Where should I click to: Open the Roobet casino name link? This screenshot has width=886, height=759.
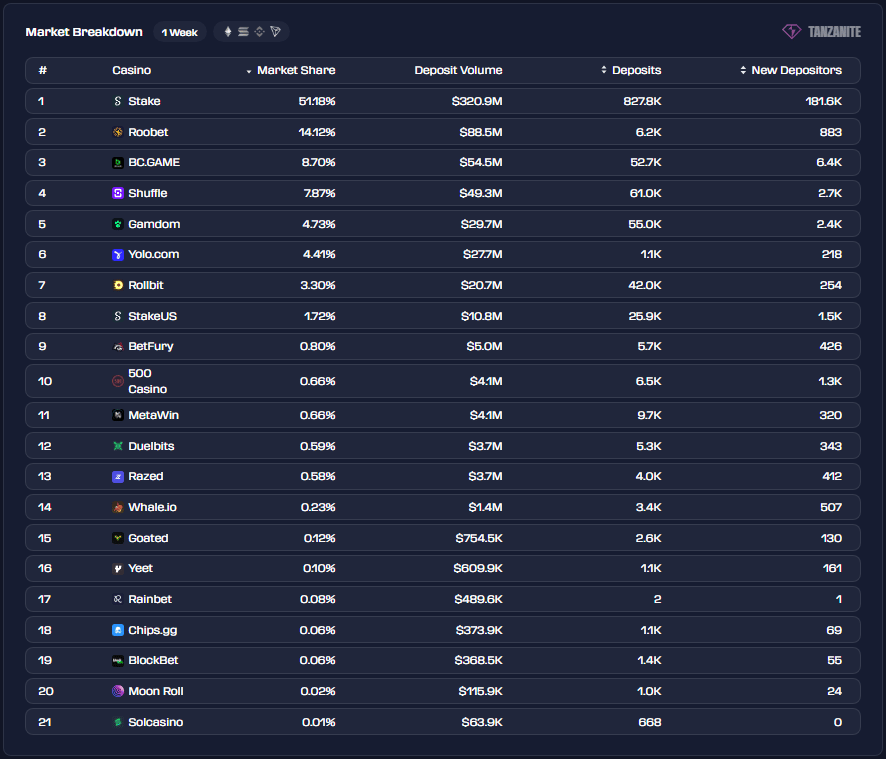click(148, 132)
